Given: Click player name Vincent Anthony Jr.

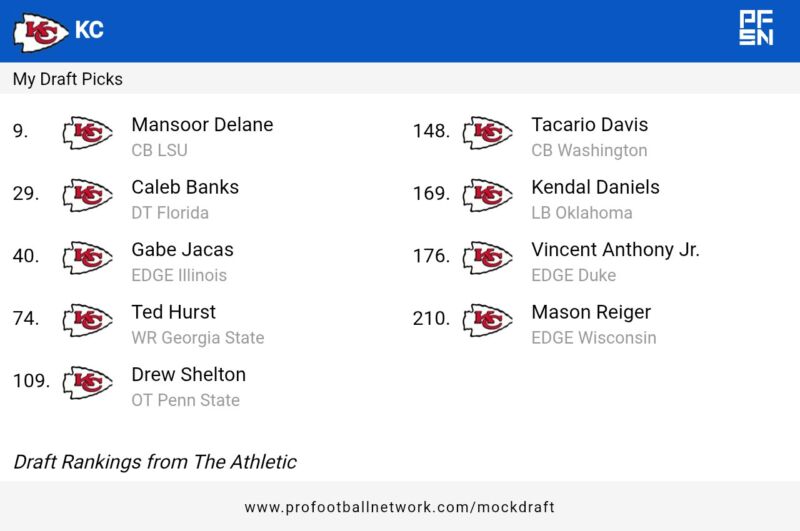Looking at the screenshot, I should tap(615, 250).
